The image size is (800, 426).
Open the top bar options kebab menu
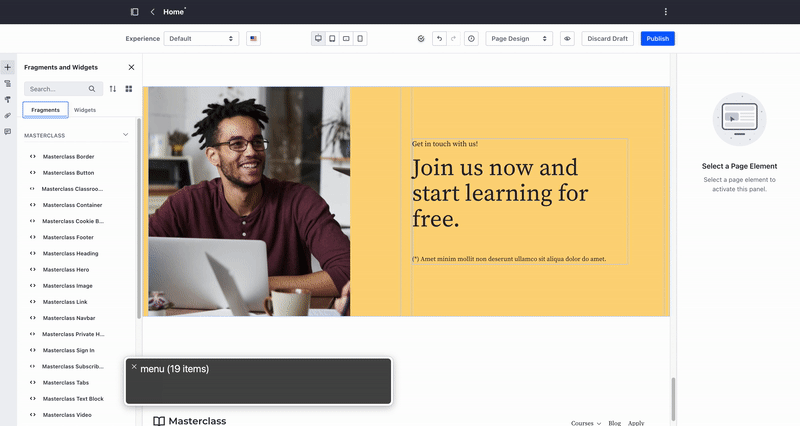point(665,12)
